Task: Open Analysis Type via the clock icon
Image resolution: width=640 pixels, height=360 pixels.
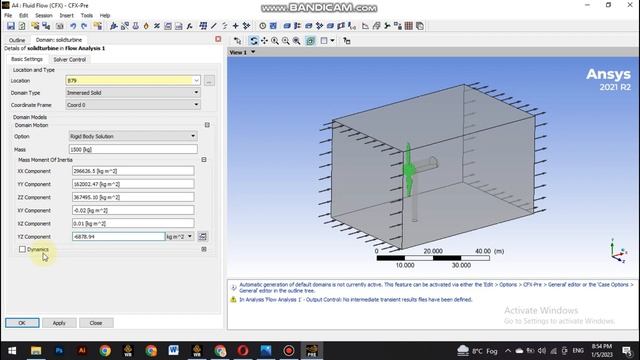Action: [x=262, y=26]
